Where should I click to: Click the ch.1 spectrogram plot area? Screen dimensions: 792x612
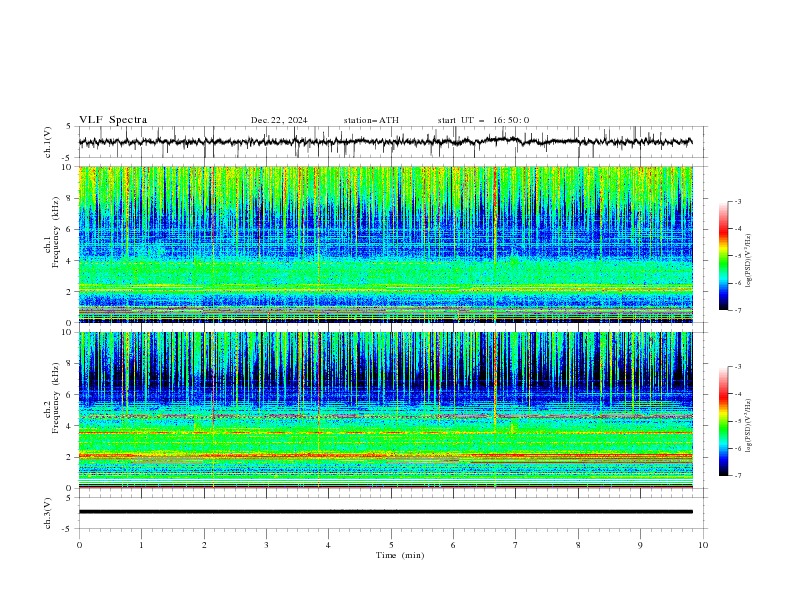pos(386,244)
